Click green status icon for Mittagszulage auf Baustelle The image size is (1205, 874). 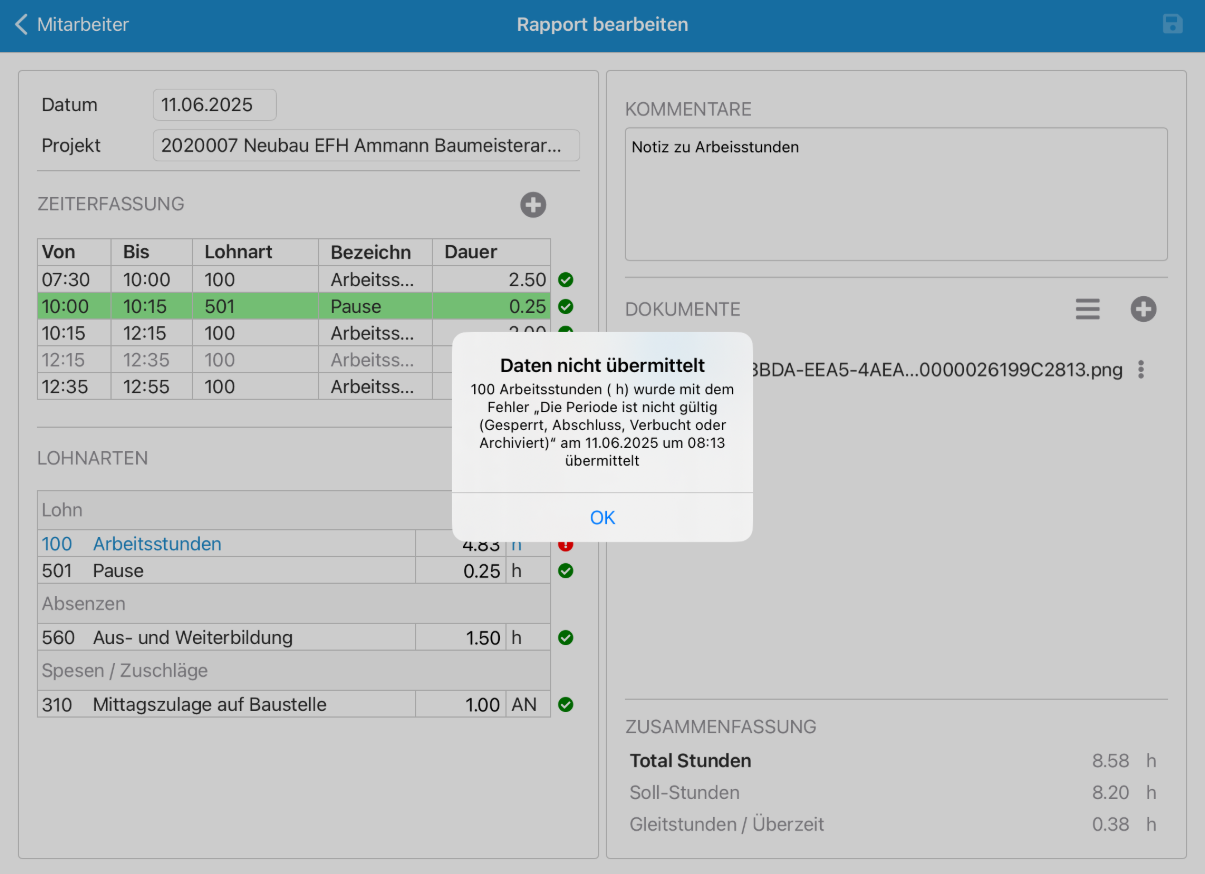tap(565, 705)
